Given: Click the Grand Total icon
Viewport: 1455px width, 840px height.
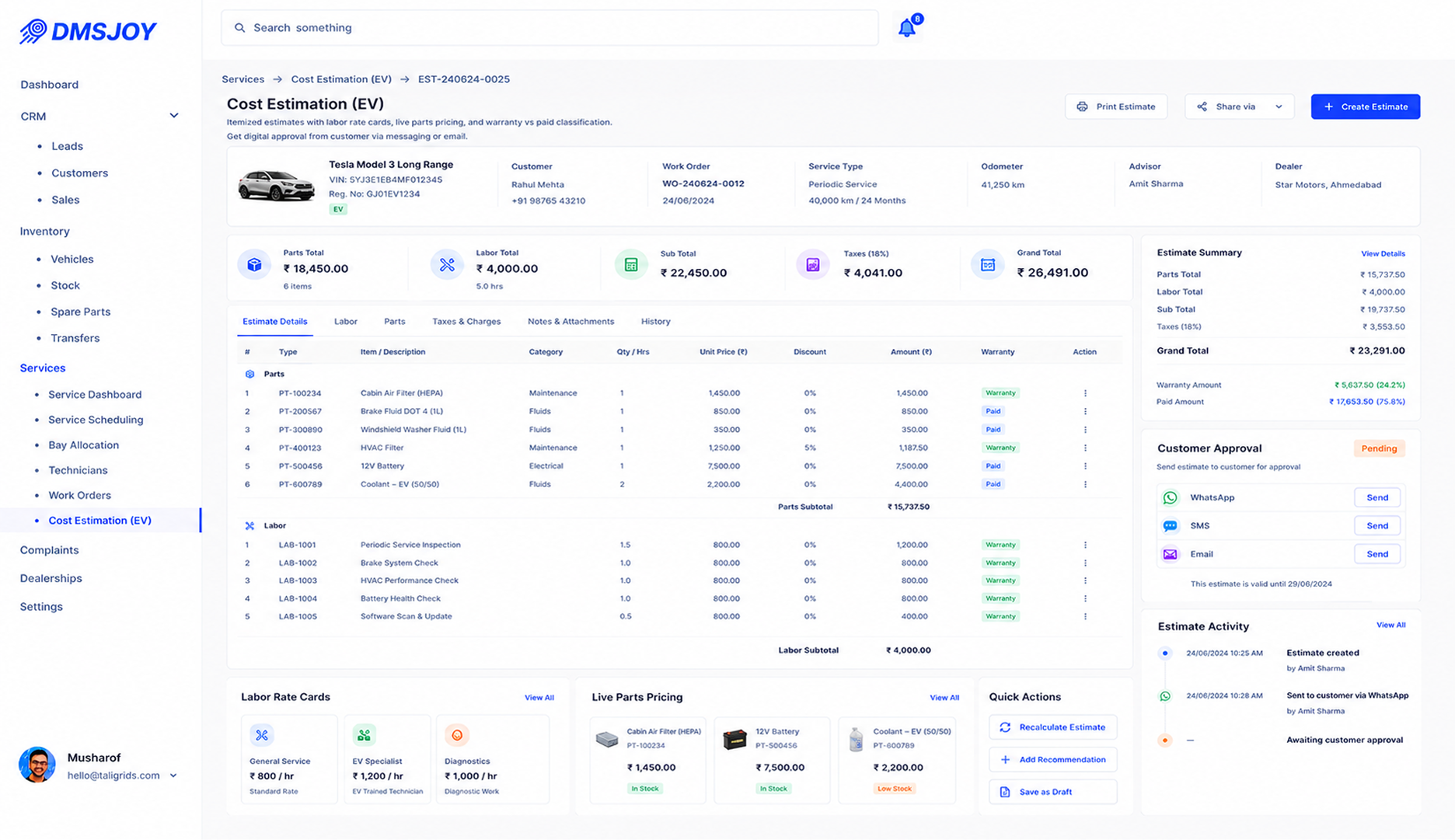Looking at the screenshot, I should point(988,265).
